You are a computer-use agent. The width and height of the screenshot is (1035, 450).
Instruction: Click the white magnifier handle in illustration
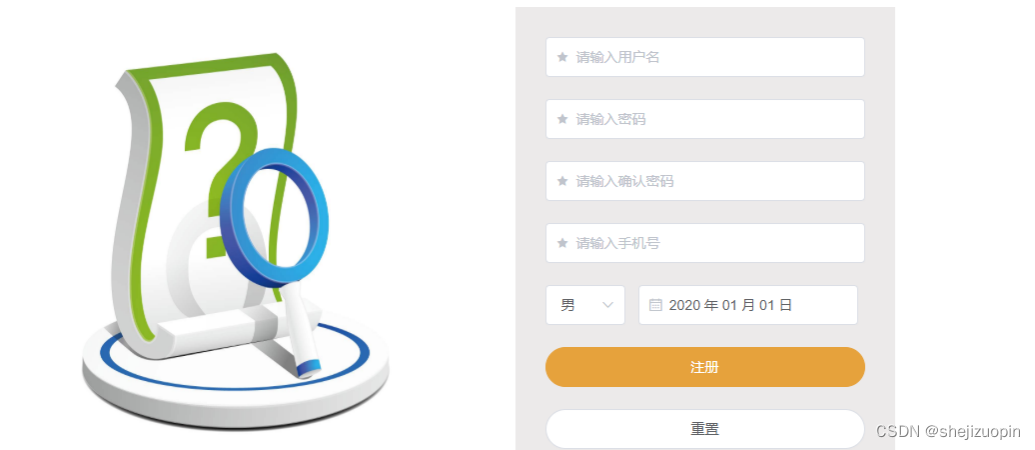(304, 328)
